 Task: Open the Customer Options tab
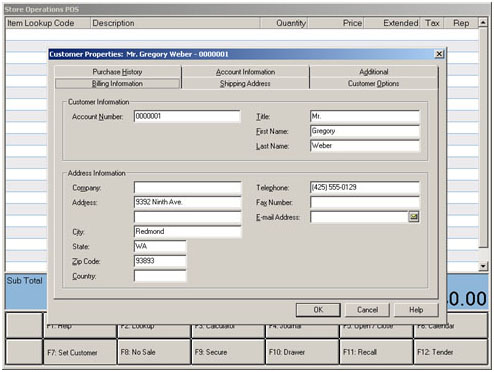point(374,83)
